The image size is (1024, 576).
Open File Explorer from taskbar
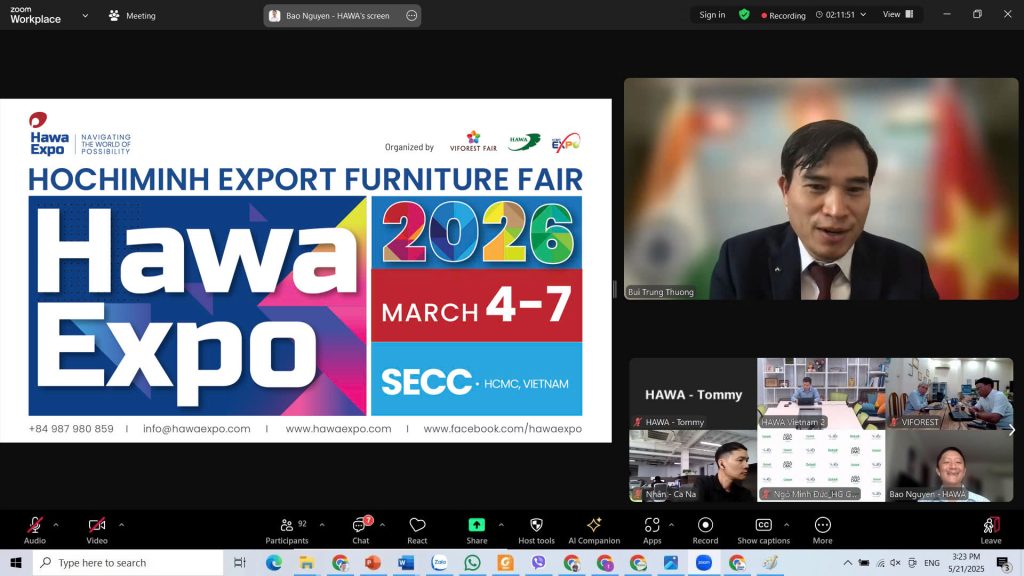tap(306, 562)
